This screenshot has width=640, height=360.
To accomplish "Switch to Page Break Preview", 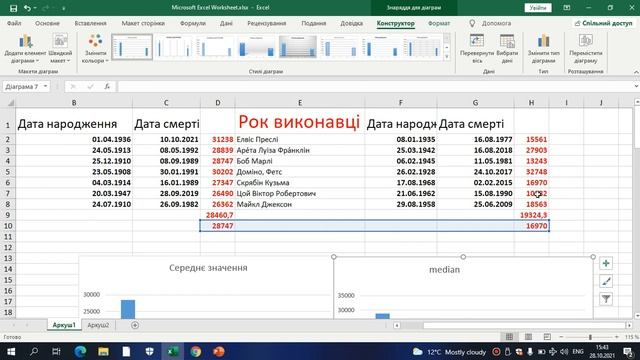I will click(547, 337).
